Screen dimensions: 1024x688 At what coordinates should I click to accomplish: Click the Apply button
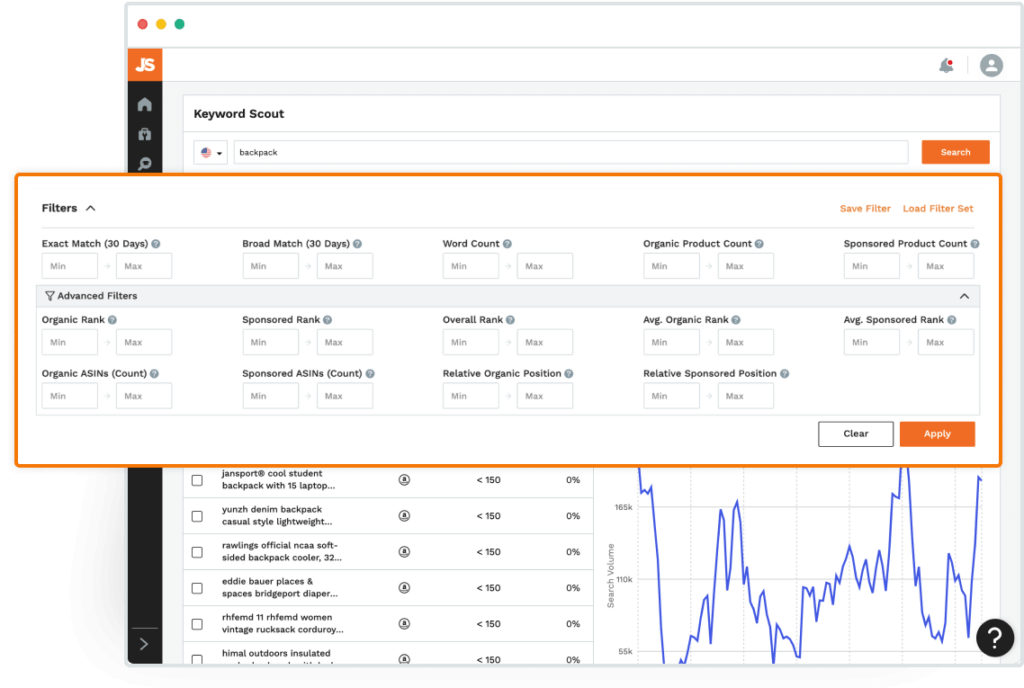coord(937,434)
